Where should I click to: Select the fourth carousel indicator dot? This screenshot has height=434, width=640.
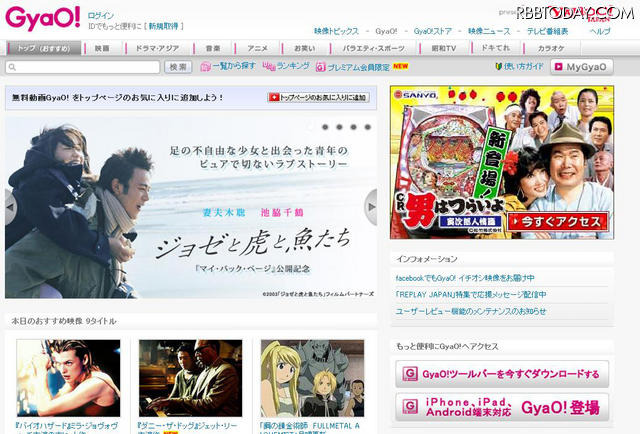tap(368, 127)
